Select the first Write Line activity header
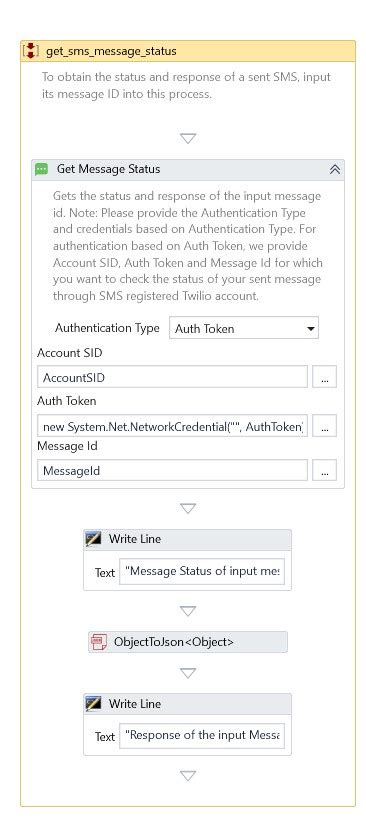Image resolution: width=366 pixels, height=837 pixels. pyautogui.click(x=187, y=539)
